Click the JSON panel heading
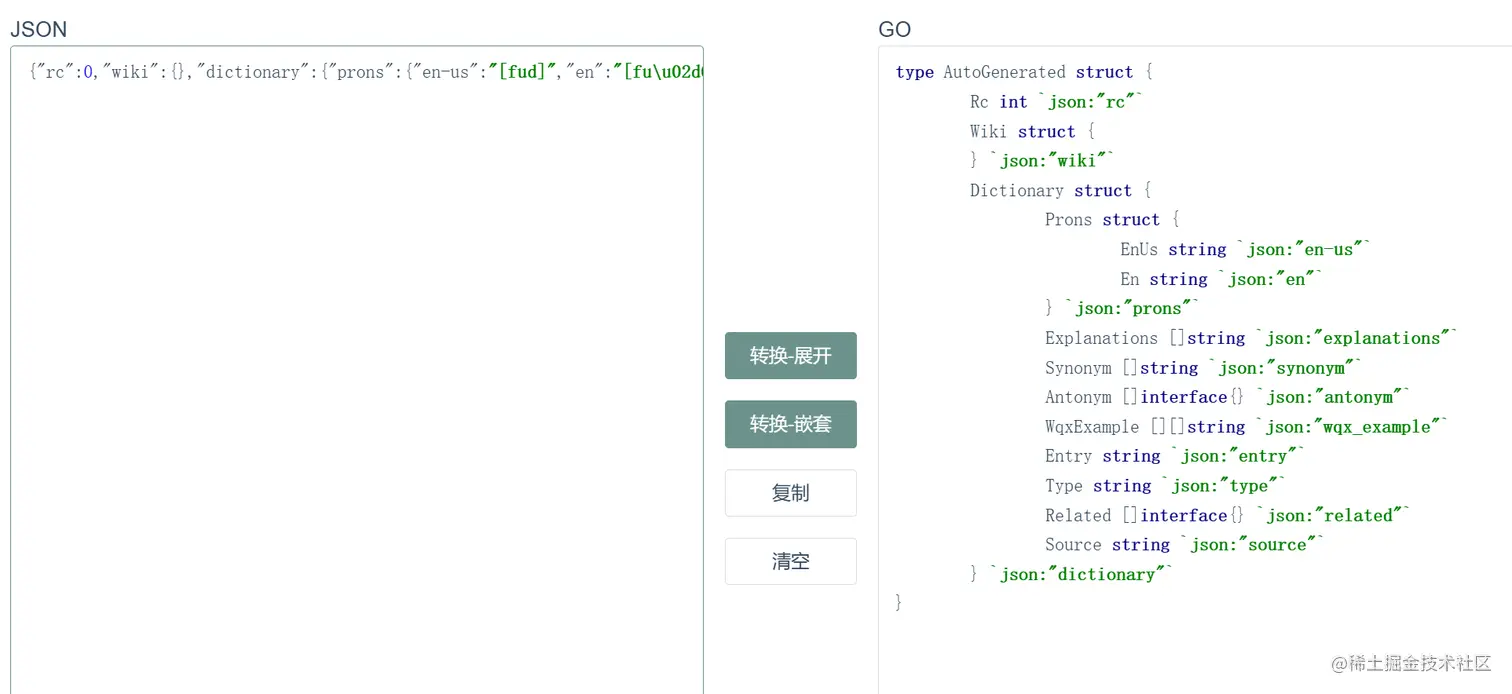1512x694 pixels. [x=38, y=29]
